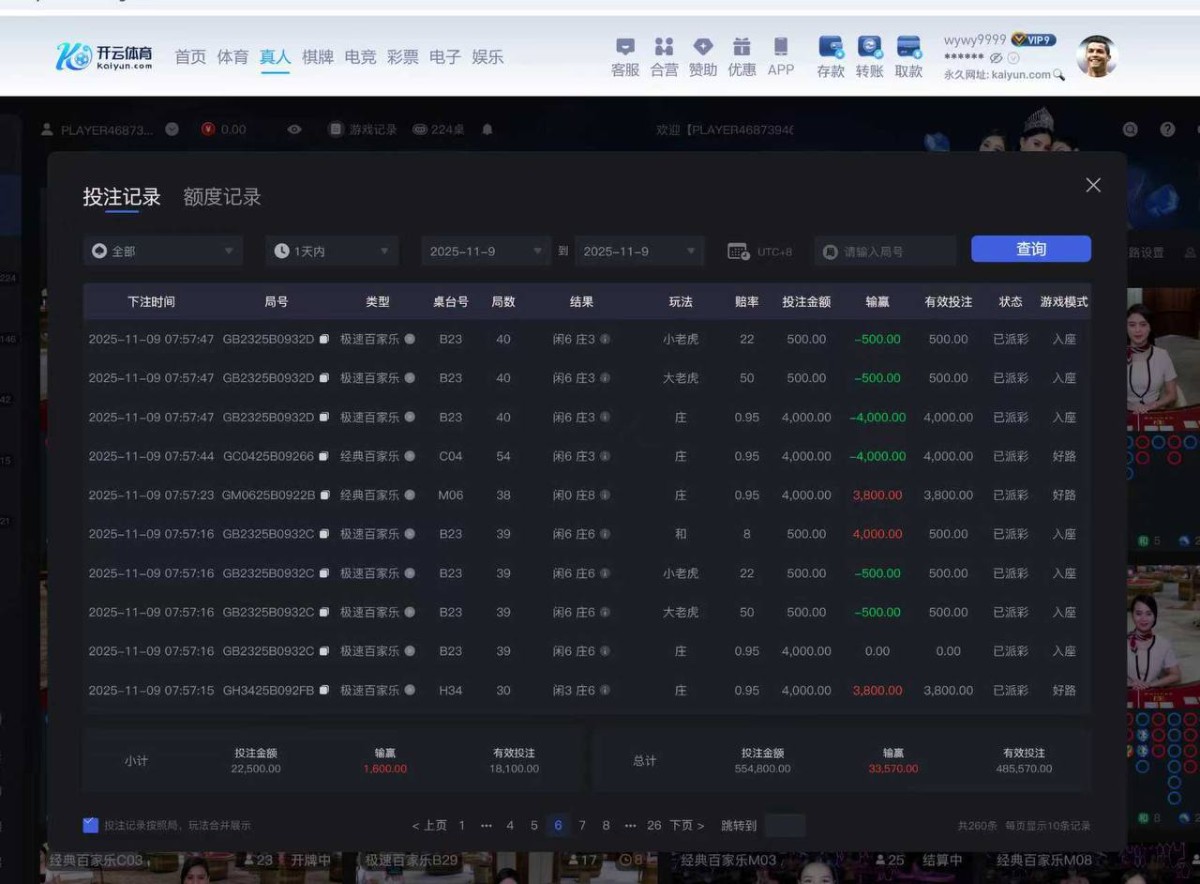
Task: Click the APP download icon
Action: (x=781, y=48)
